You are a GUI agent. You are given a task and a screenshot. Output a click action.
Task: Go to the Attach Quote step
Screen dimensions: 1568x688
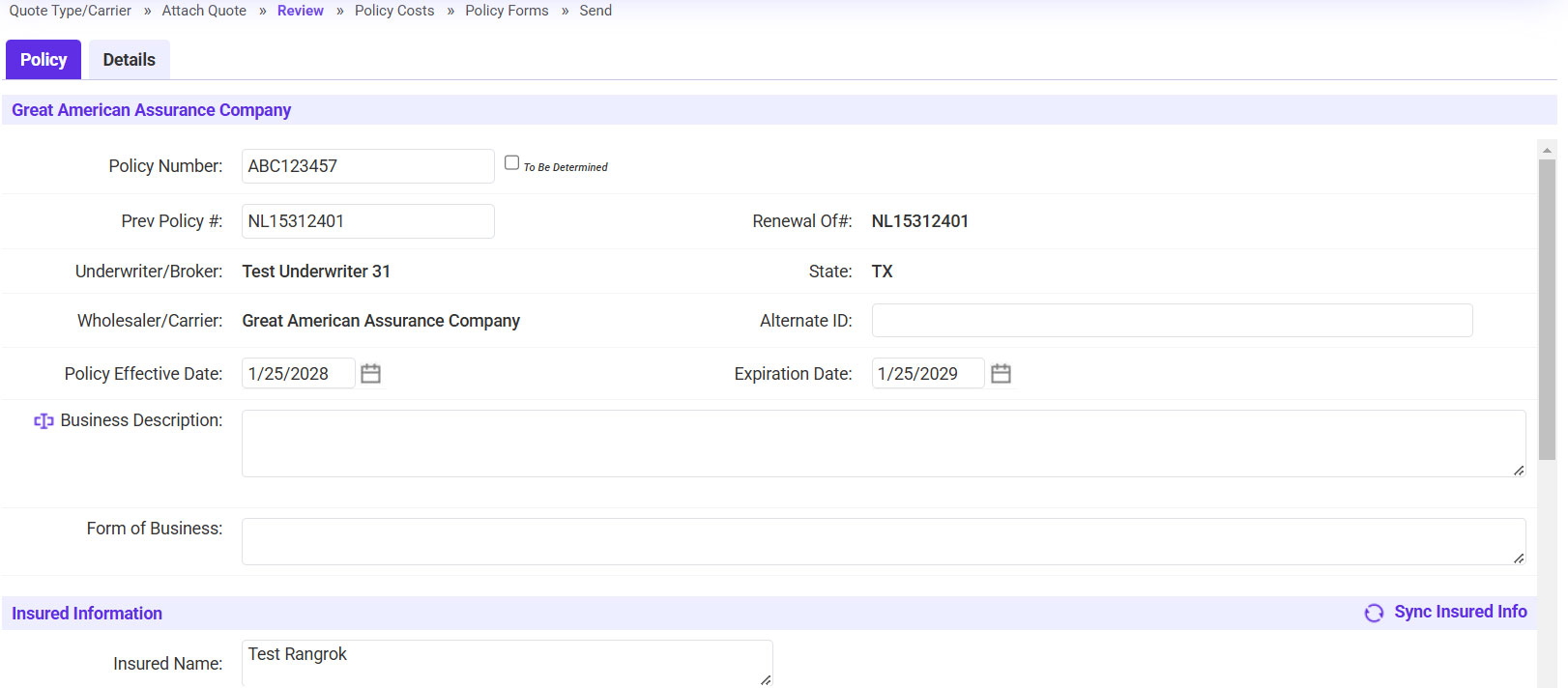tap(204, 11)
